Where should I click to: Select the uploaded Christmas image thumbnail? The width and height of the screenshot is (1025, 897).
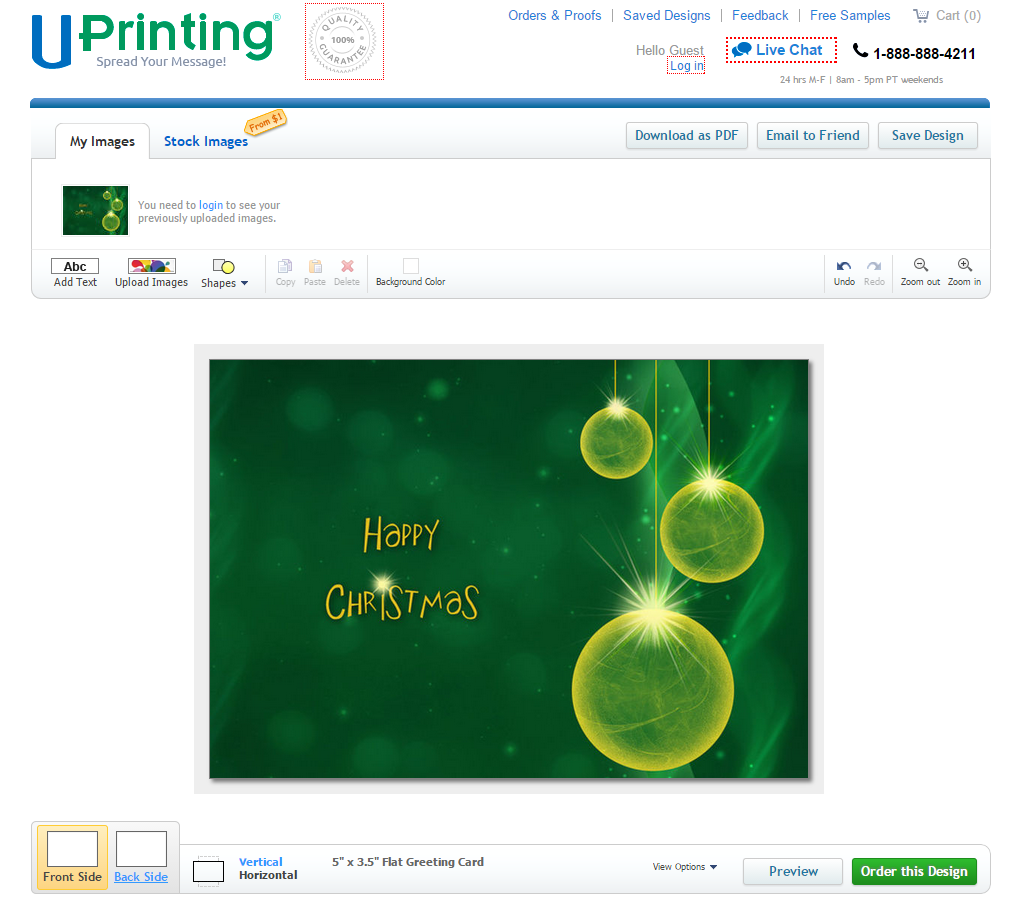tap(95, 211)
